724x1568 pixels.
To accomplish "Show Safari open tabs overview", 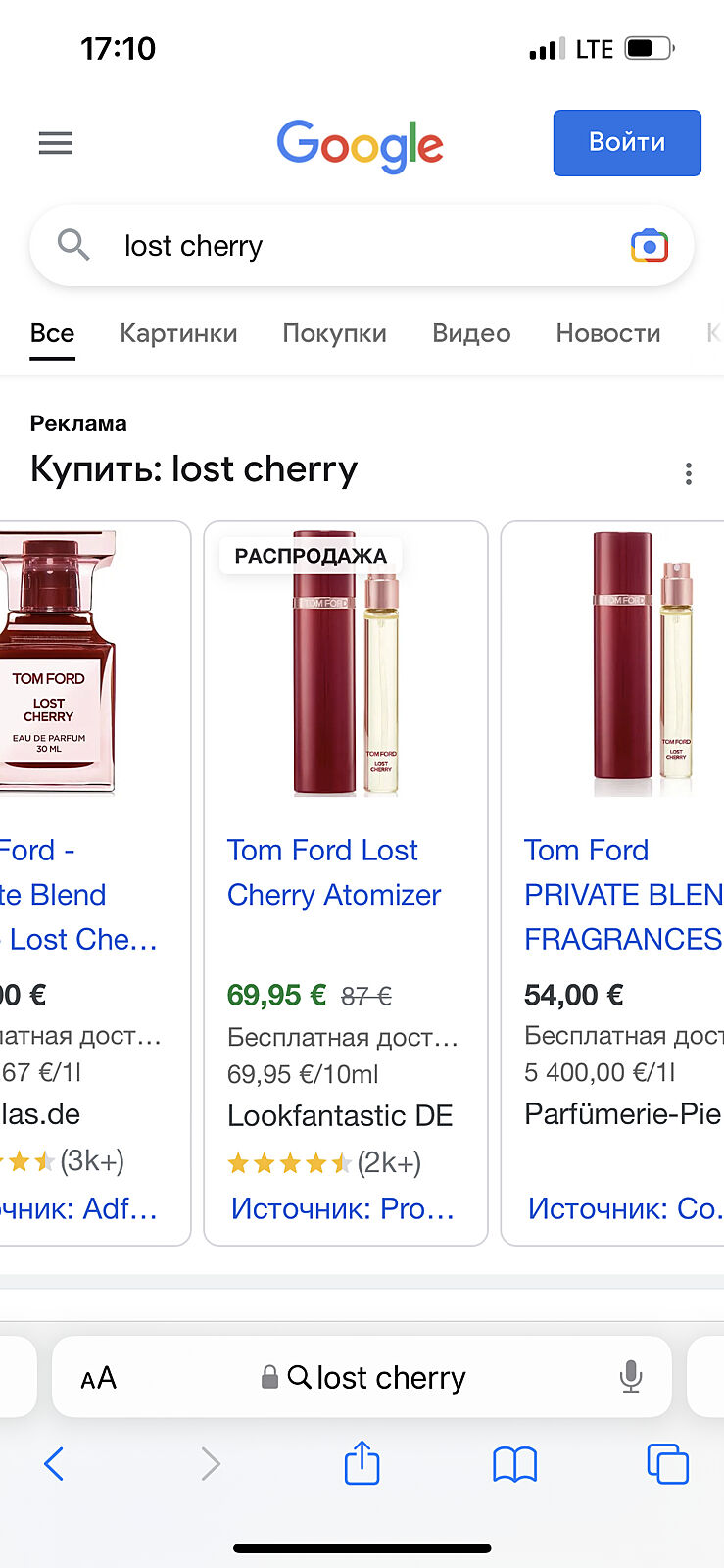I will [x=667, y=1464].
